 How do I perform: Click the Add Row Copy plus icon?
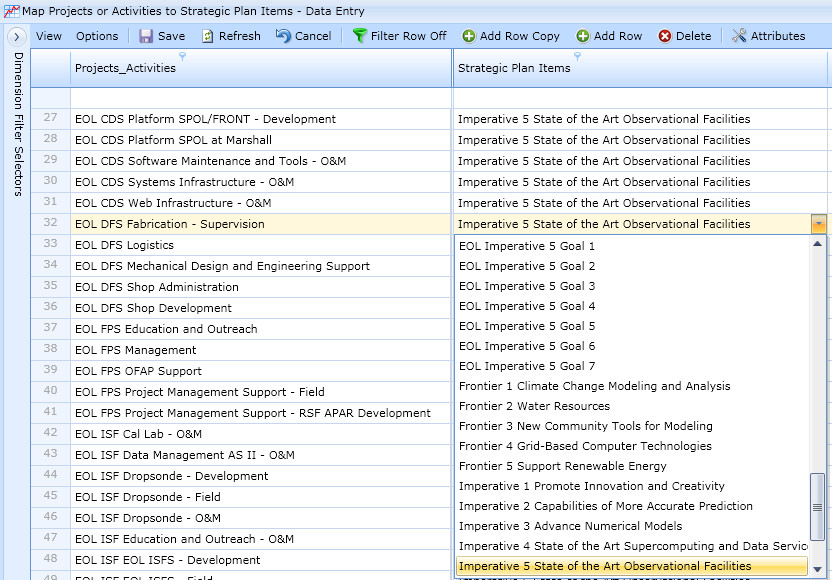[x=469, y=36]
